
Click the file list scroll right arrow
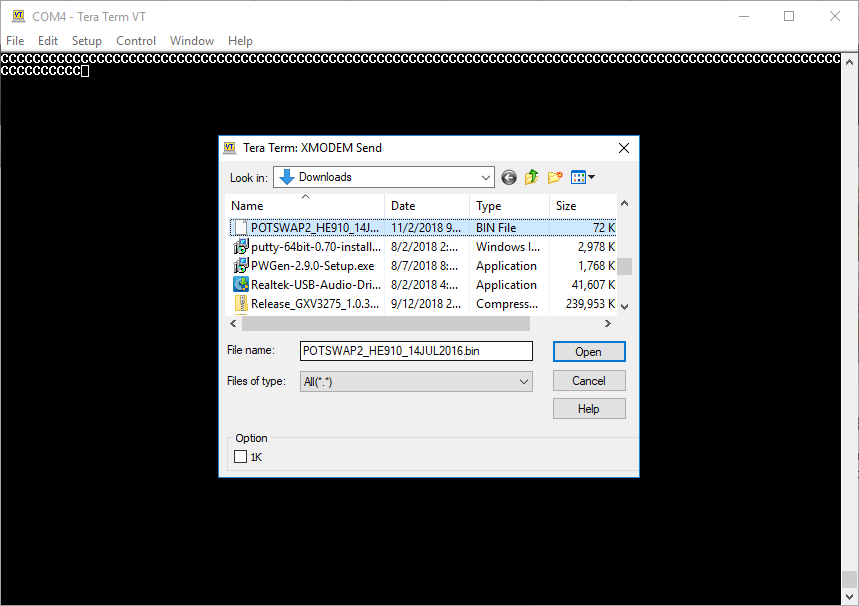pos(607,323)
